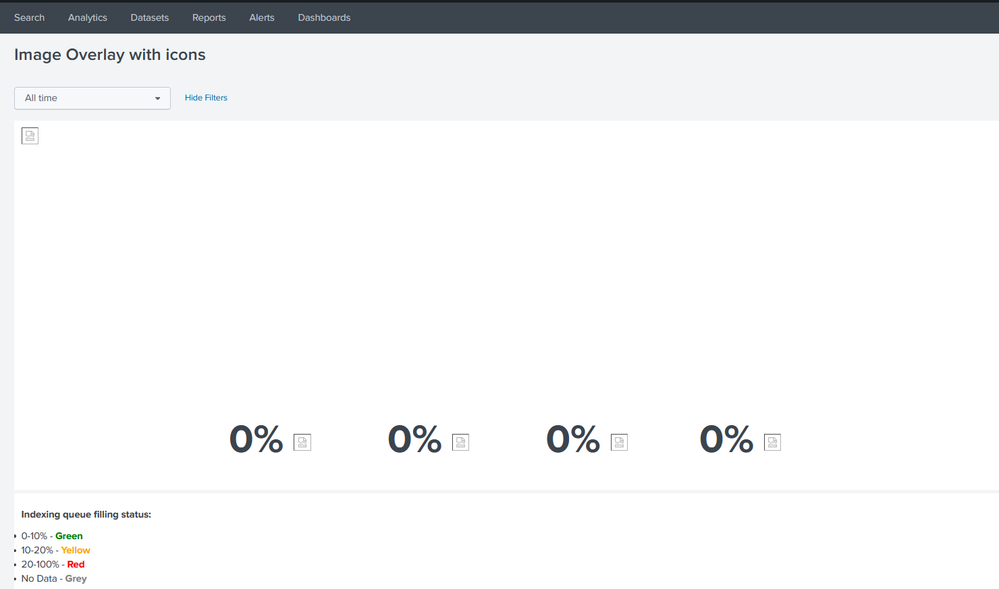Go to the Analytics menu item
The height and width of the screenshot is (589, 999).
tap(87, 17)
